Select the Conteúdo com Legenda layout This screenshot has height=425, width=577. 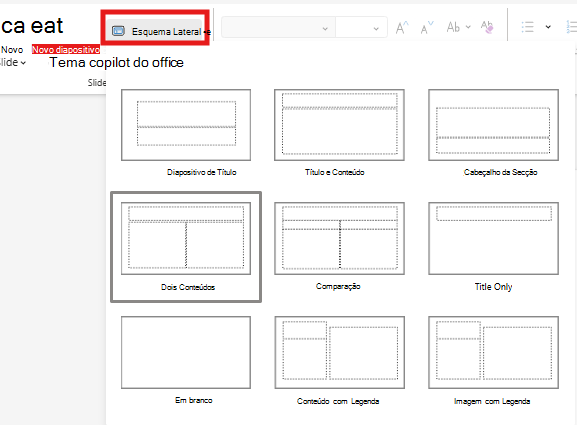pyautogui.click(x=339, y=360)
